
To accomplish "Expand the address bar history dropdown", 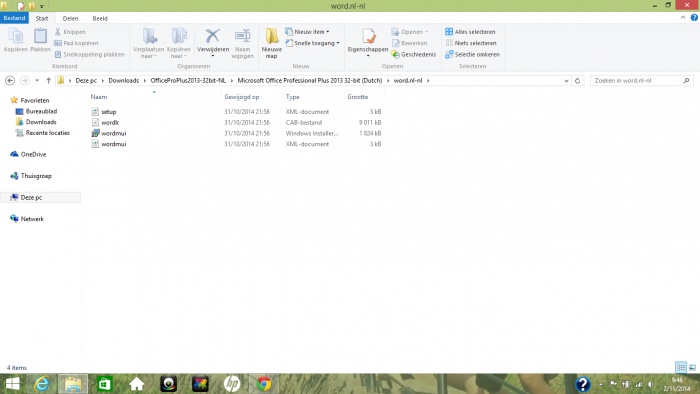I will tap(566, 81).
